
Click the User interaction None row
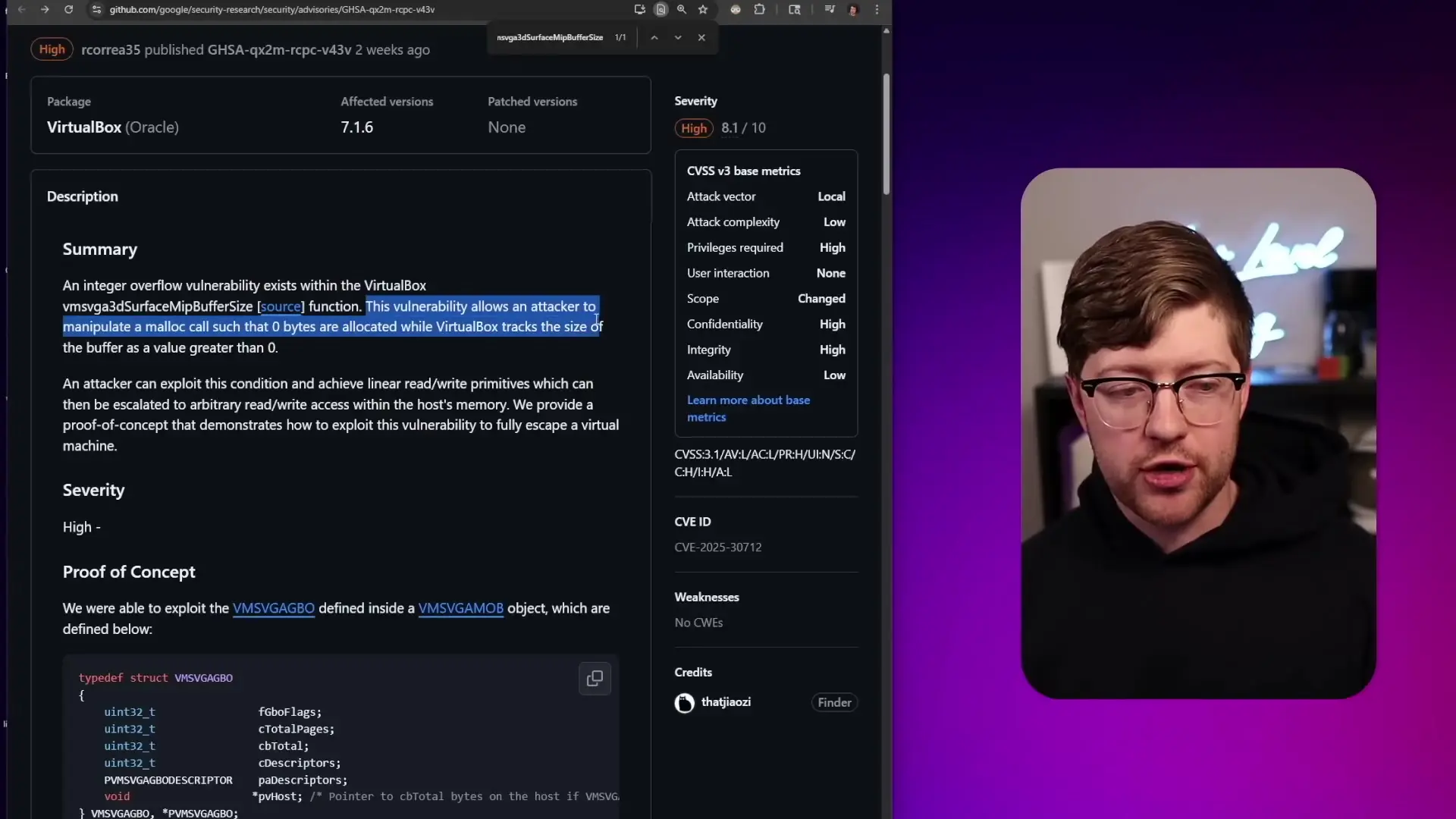tap(766, 273)
